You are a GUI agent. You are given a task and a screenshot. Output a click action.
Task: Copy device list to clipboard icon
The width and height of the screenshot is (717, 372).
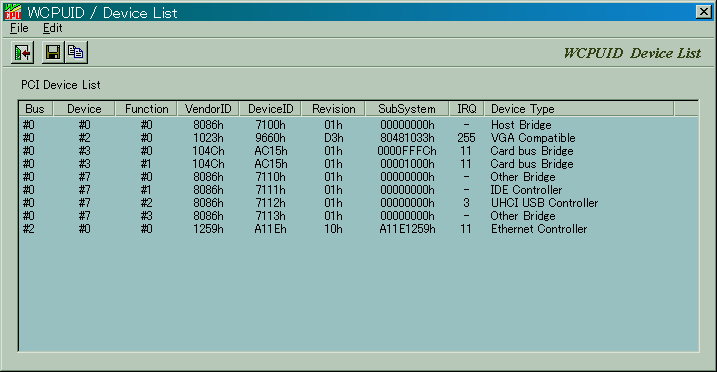pos(76,52)
